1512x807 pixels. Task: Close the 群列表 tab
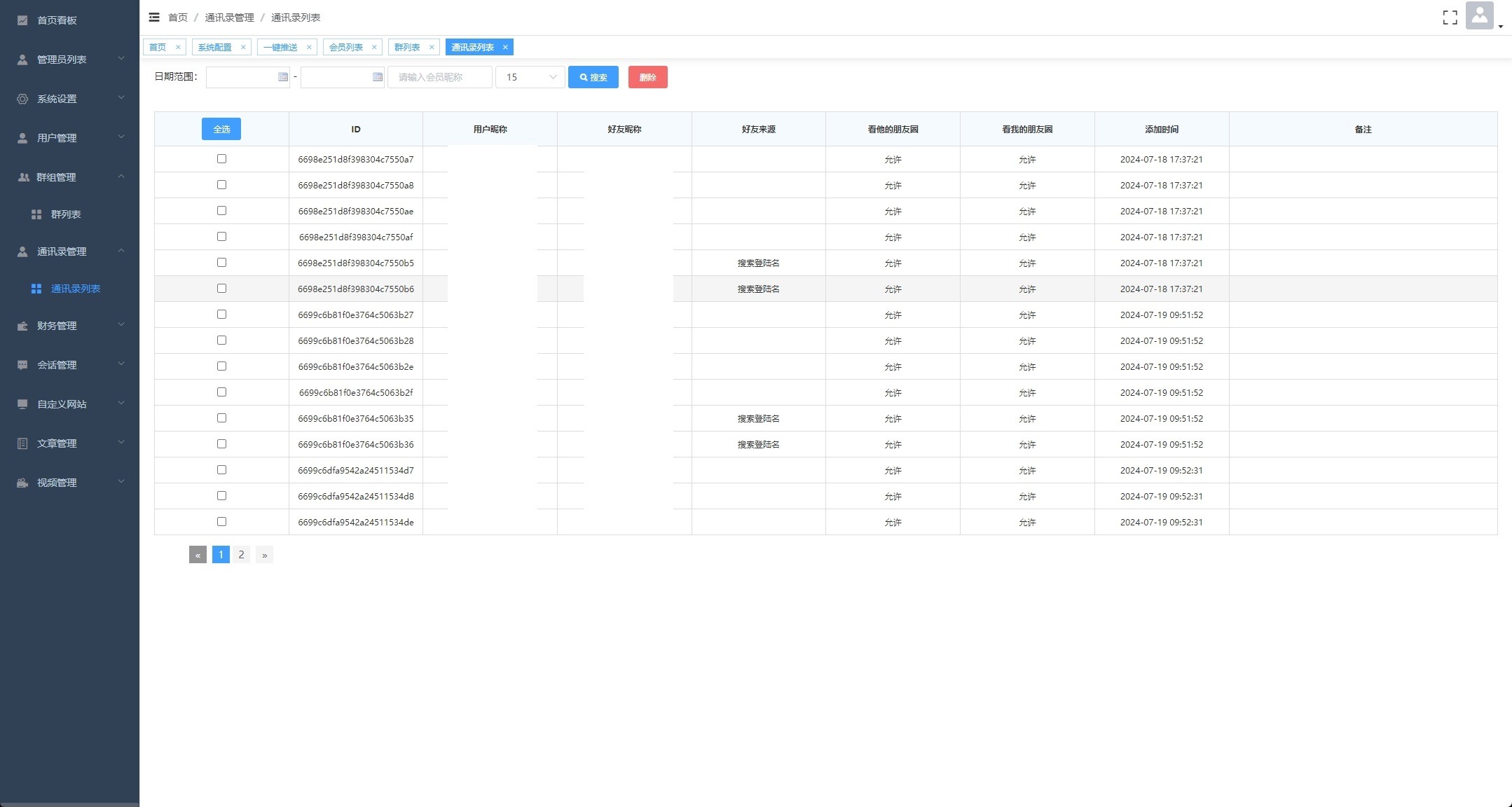(432, 47)
